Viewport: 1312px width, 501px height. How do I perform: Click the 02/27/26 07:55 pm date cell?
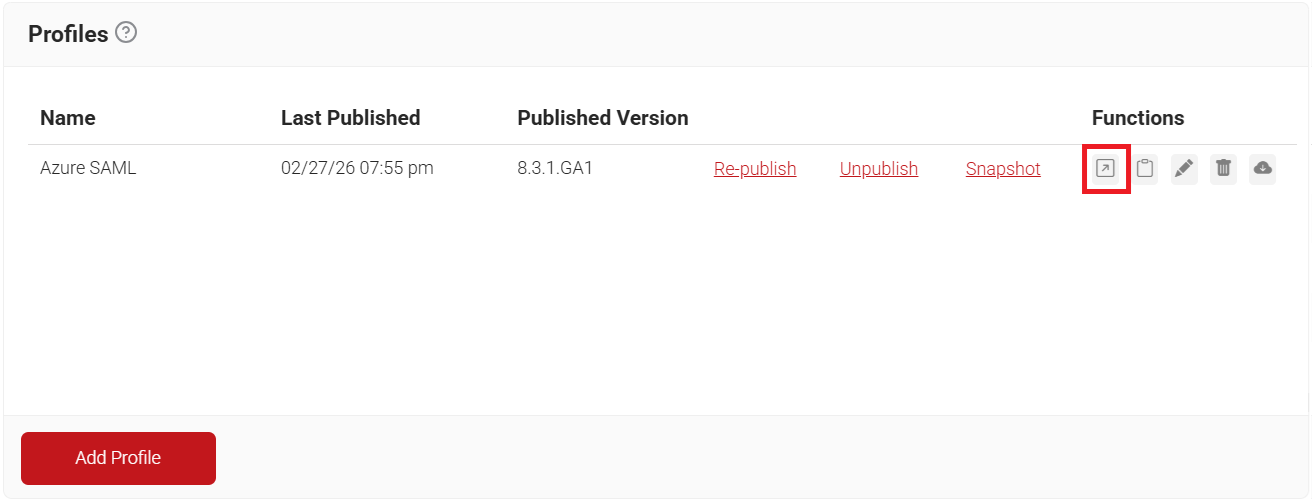click(x=357, y=168)
